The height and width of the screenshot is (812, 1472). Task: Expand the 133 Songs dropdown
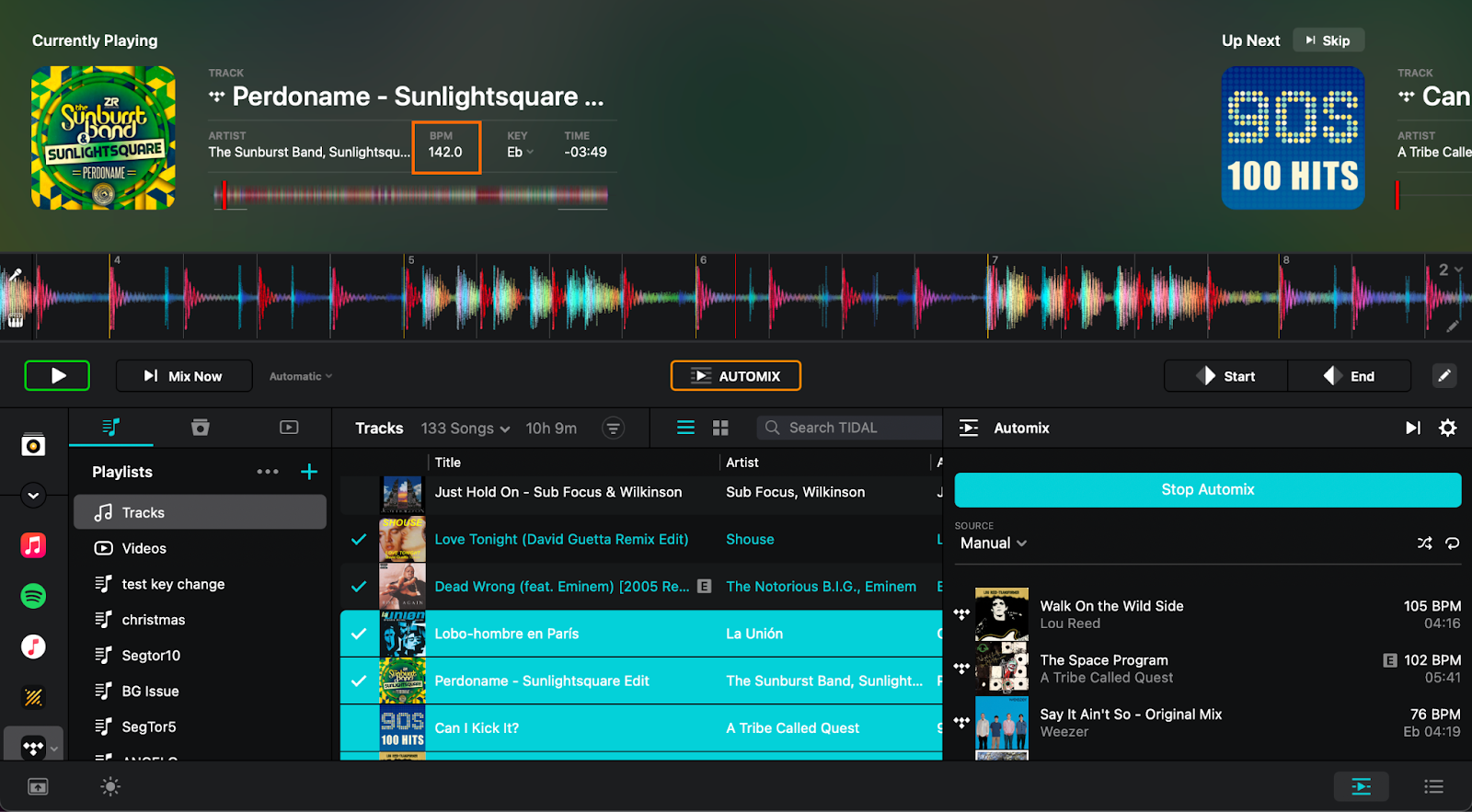coord(465,429)
